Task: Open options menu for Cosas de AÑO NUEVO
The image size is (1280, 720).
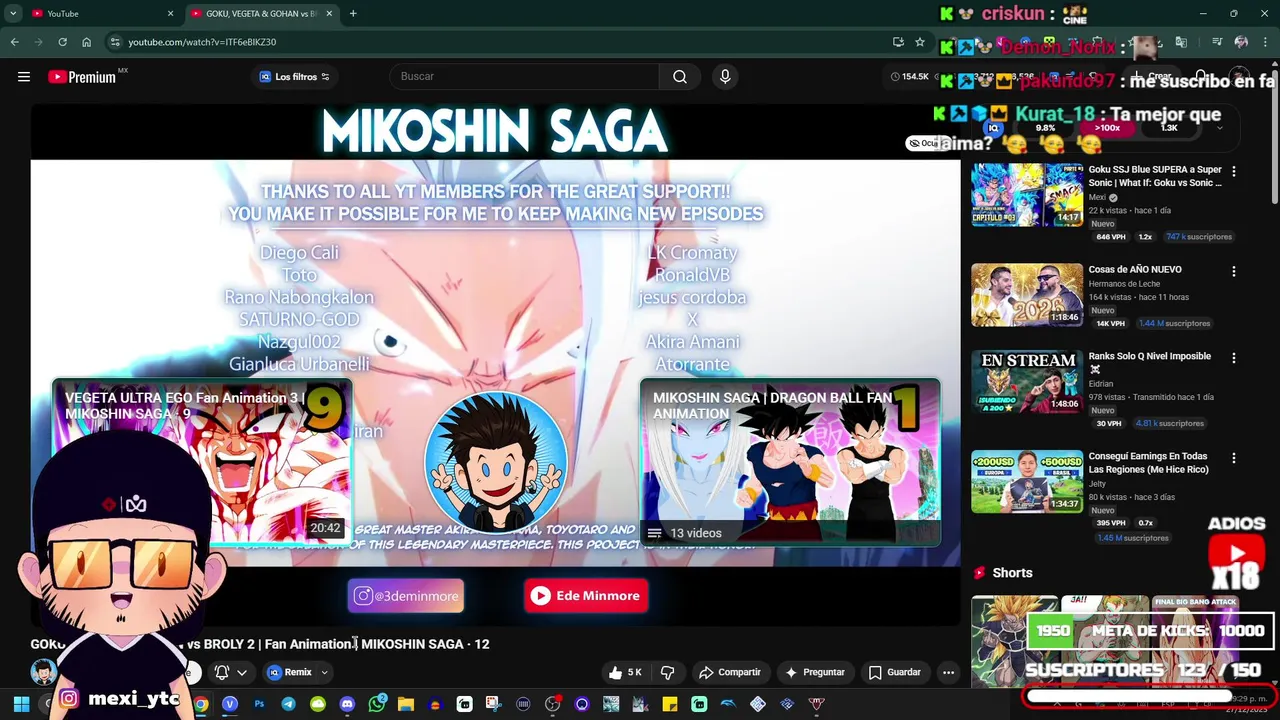Action: coord(1233,271)
